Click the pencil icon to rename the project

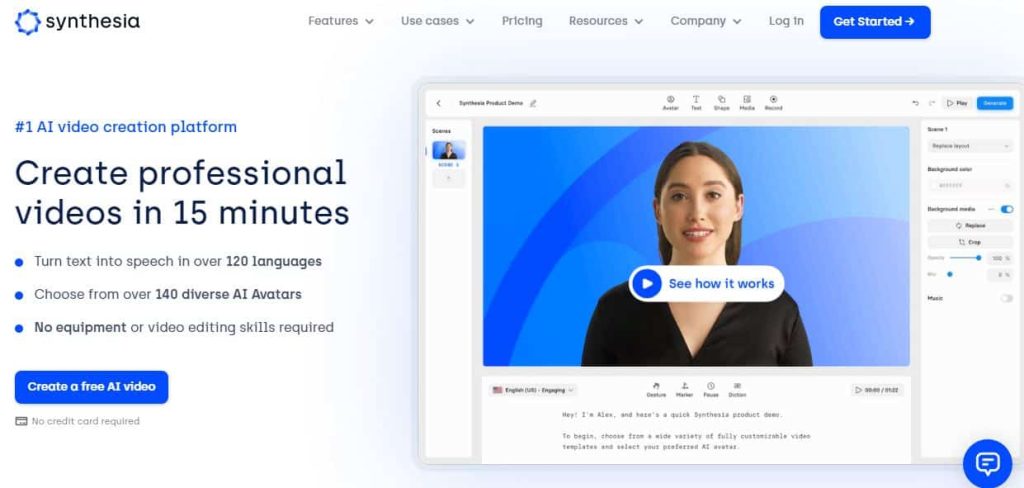(x=533, y=103)
